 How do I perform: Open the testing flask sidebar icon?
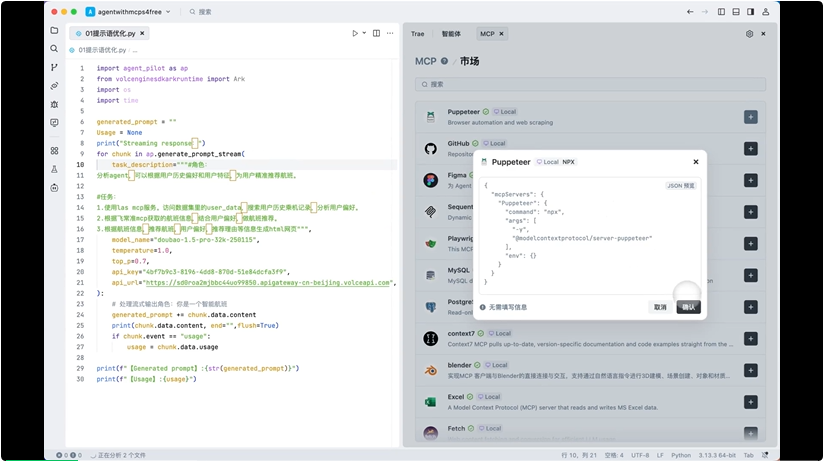[x=54, y=169]
